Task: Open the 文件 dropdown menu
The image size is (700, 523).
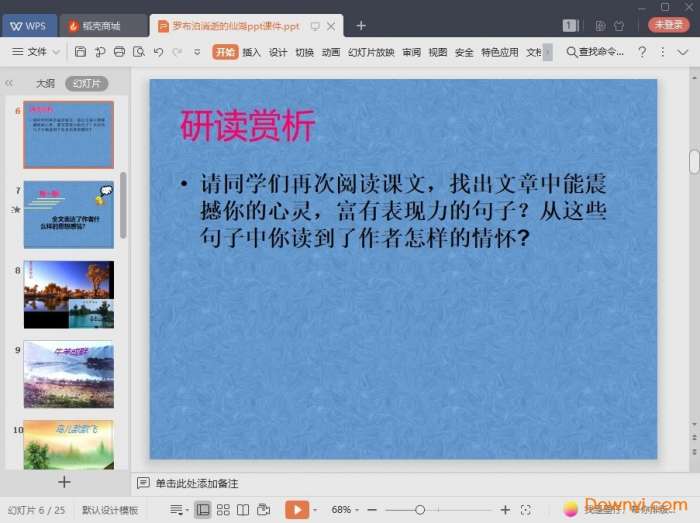Action: click(x=36, y=52)
